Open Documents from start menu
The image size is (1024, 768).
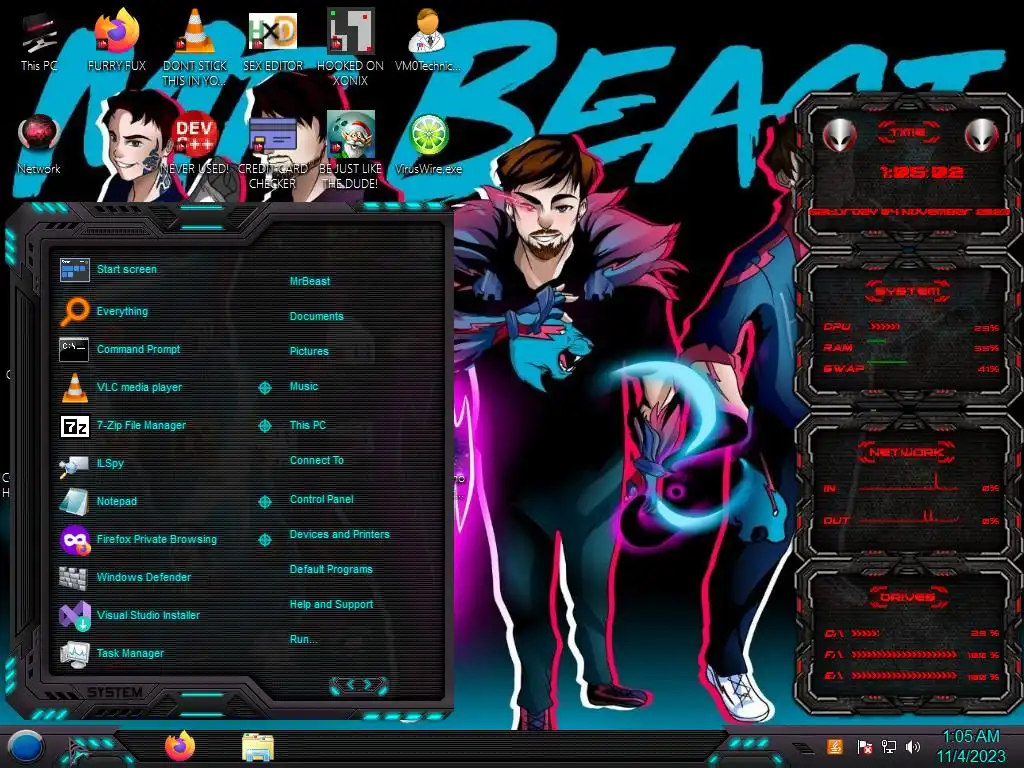(316, 316)
